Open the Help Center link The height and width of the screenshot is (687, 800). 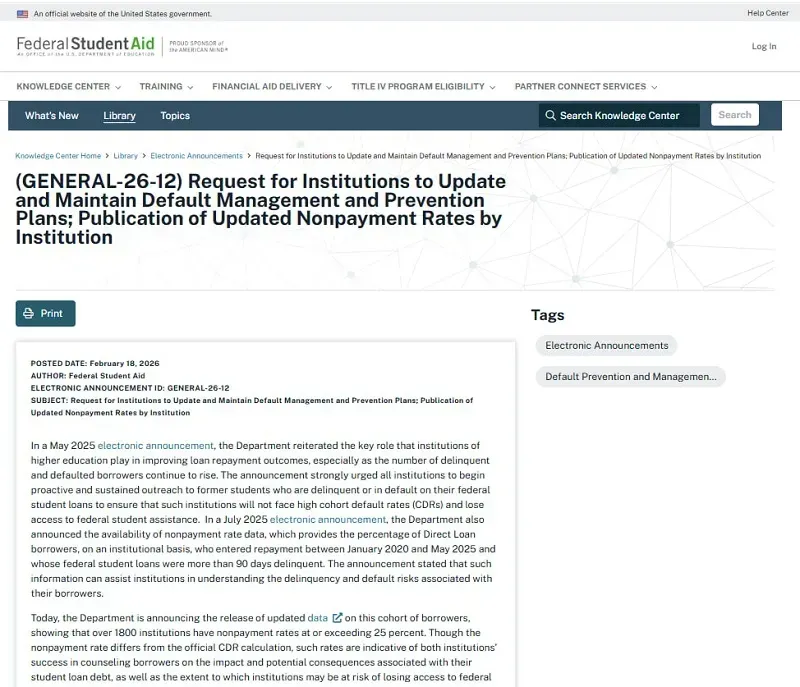point(768,13)
